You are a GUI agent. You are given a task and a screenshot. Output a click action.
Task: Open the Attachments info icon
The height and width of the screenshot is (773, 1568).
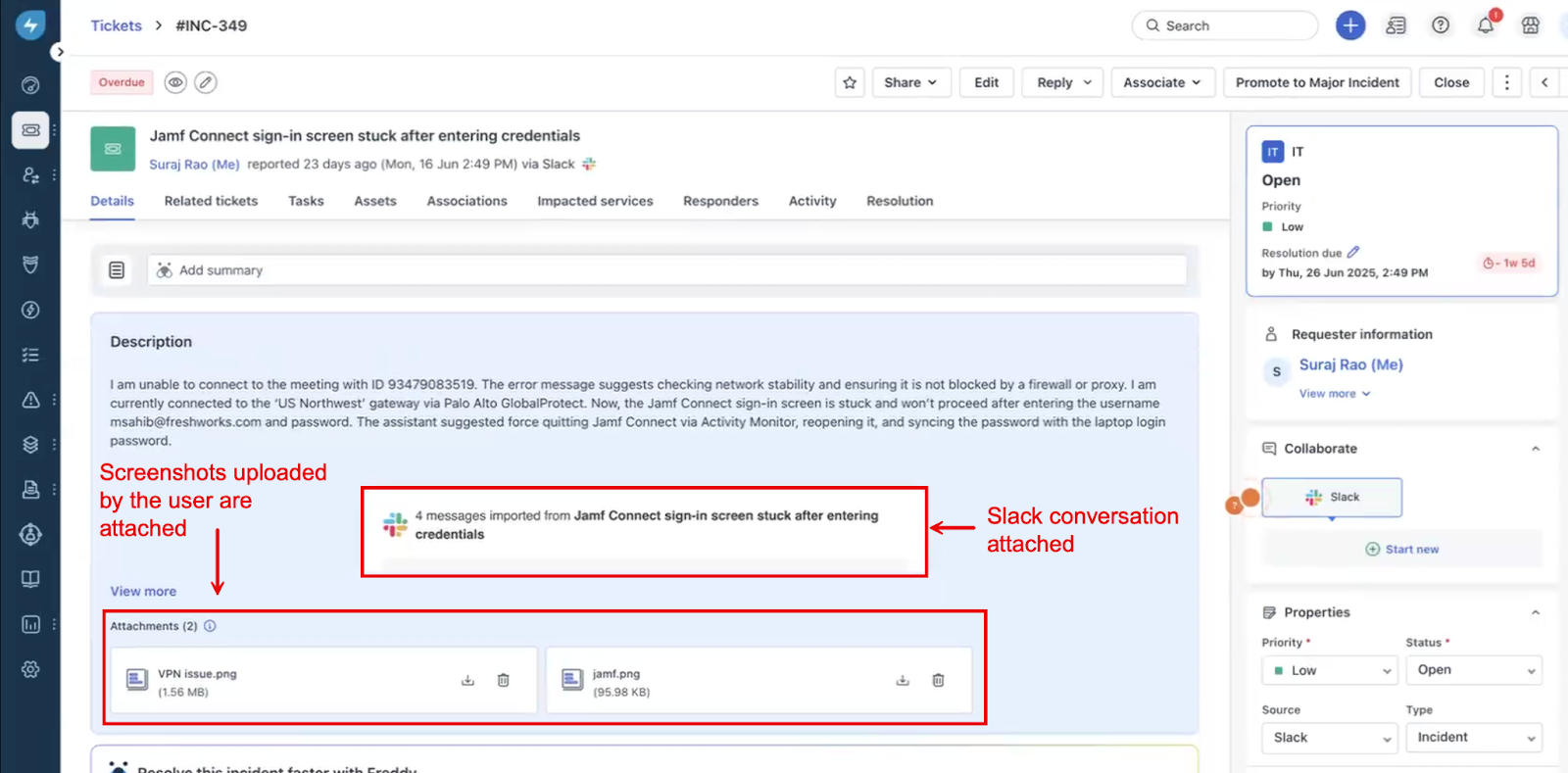point(210,626)
